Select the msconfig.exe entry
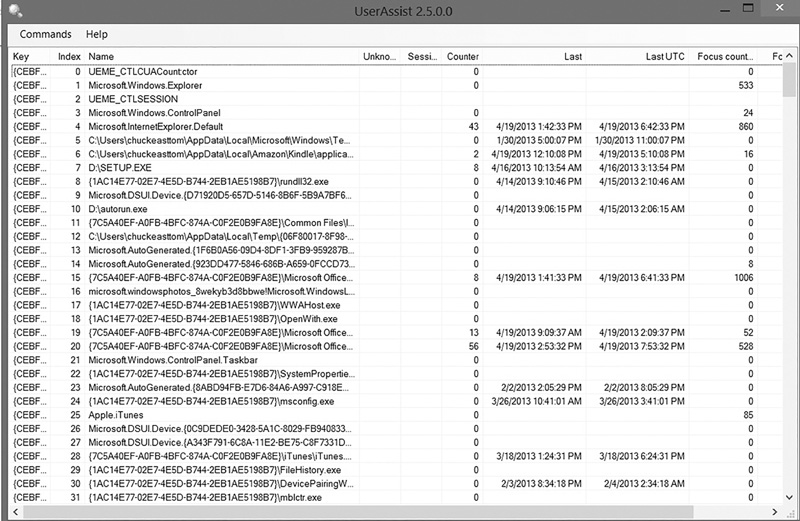This screenshot has width=800, height=521. point(396,402)
